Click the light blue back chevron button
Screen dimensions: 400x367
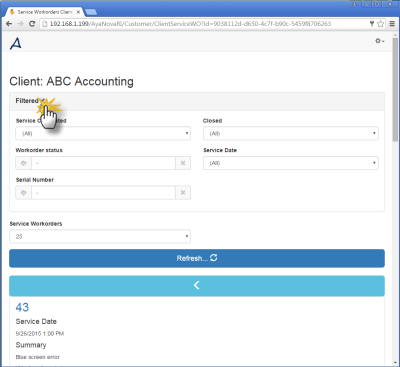(x=197, y=286)
